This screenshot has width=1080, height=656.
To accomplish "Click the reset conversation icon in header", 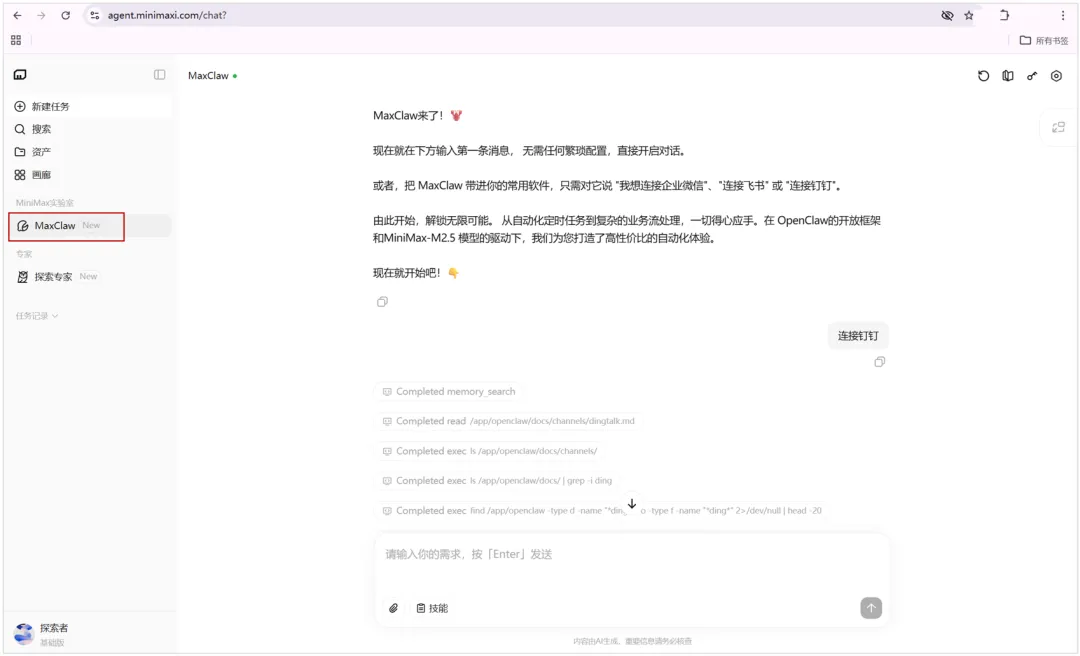I will [984, 76].
